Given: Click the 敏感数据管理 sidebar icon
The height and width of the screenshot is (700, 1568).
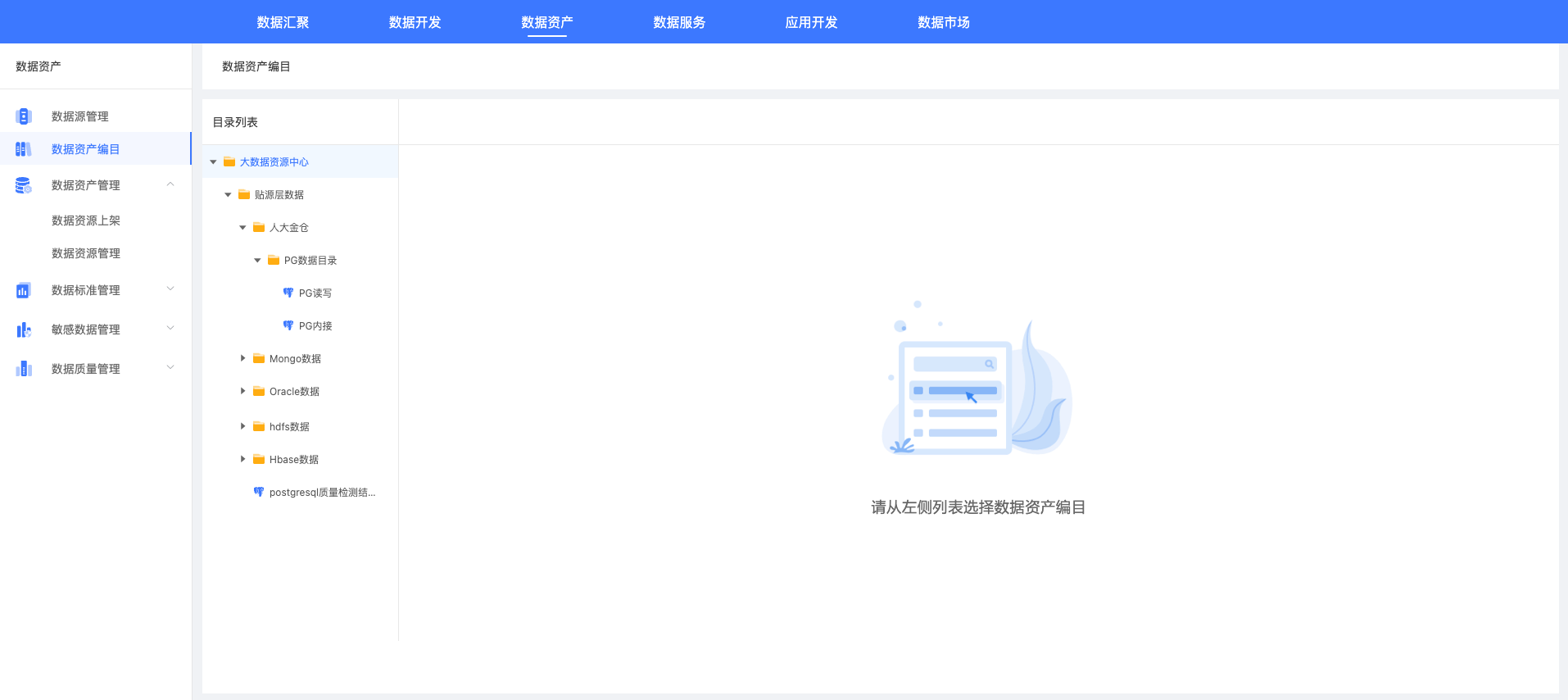Looking at the screenshot, I should pos(24,330).
